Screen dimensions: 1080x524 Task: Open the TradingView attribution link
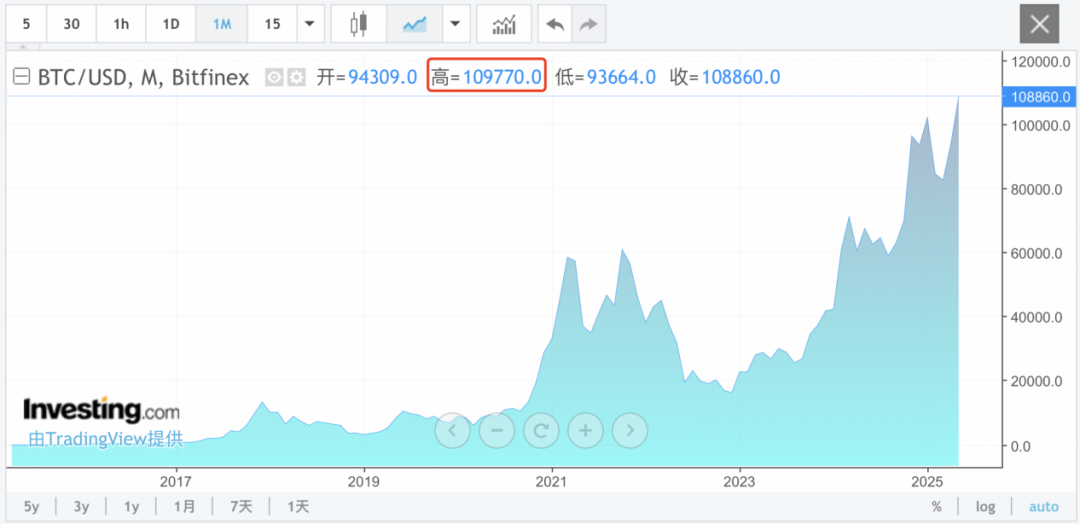tap(105, 438)
